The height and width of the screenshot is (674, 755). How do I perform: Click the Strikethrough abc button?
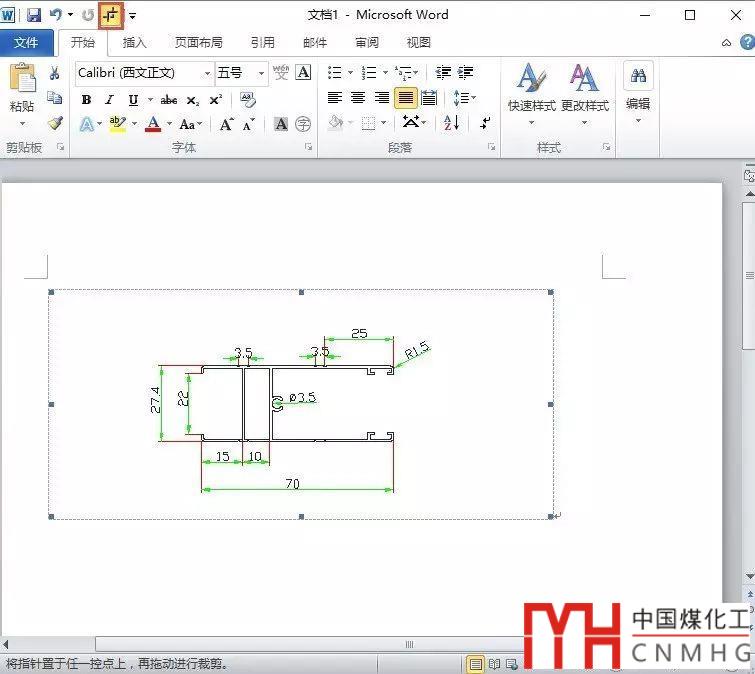tap(169, 100)
